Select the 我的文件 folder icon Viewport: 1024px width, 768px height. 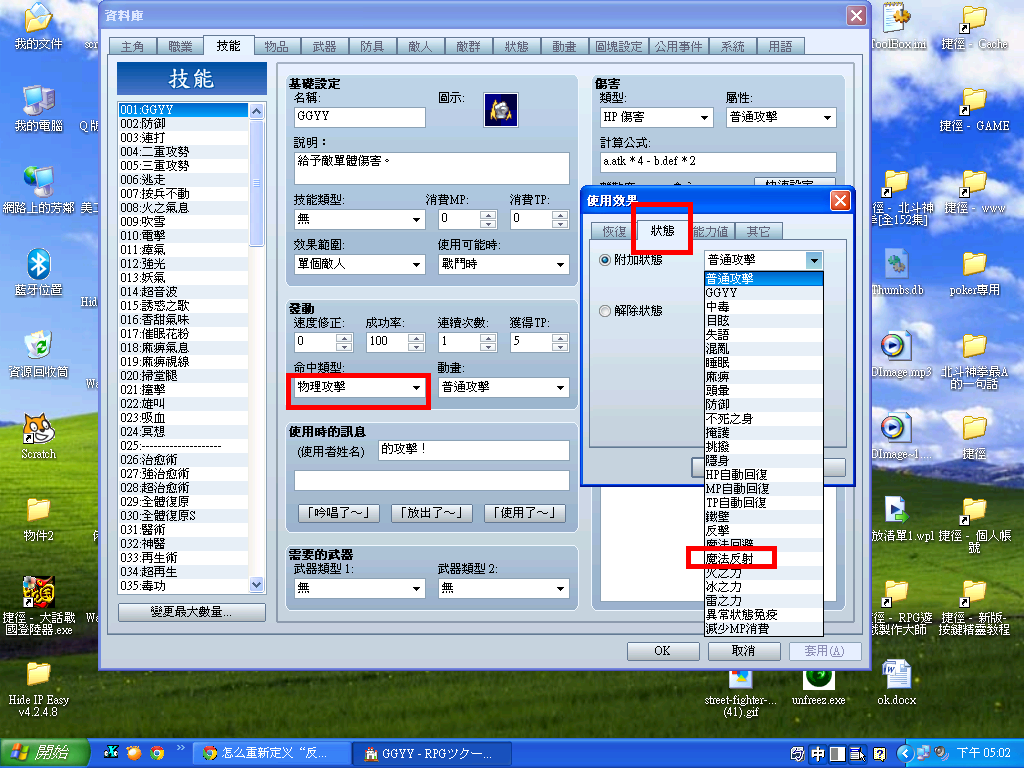pyautogui.click(x=39, y=27)
